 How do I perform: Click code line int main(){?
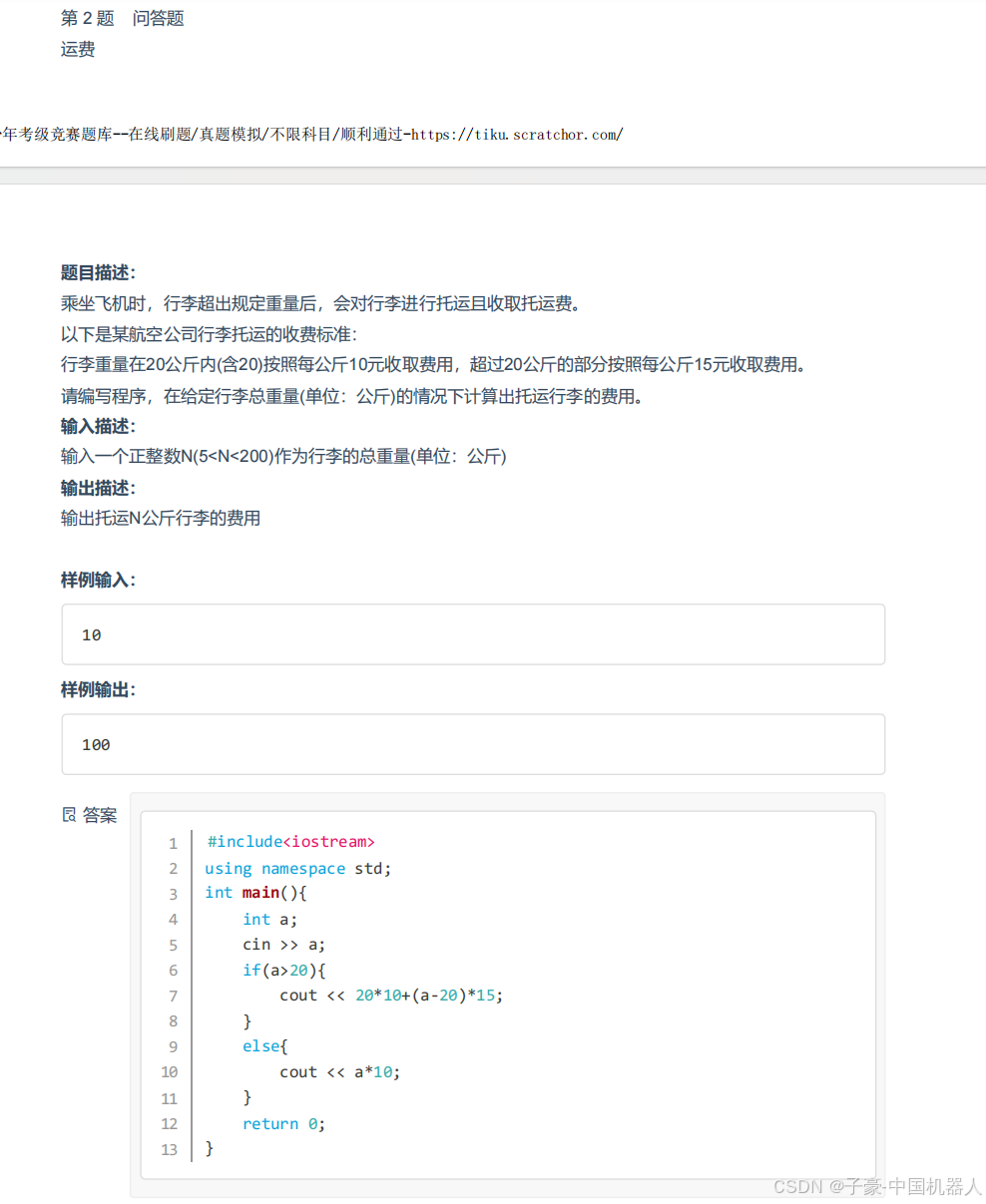tap(255, 893)
